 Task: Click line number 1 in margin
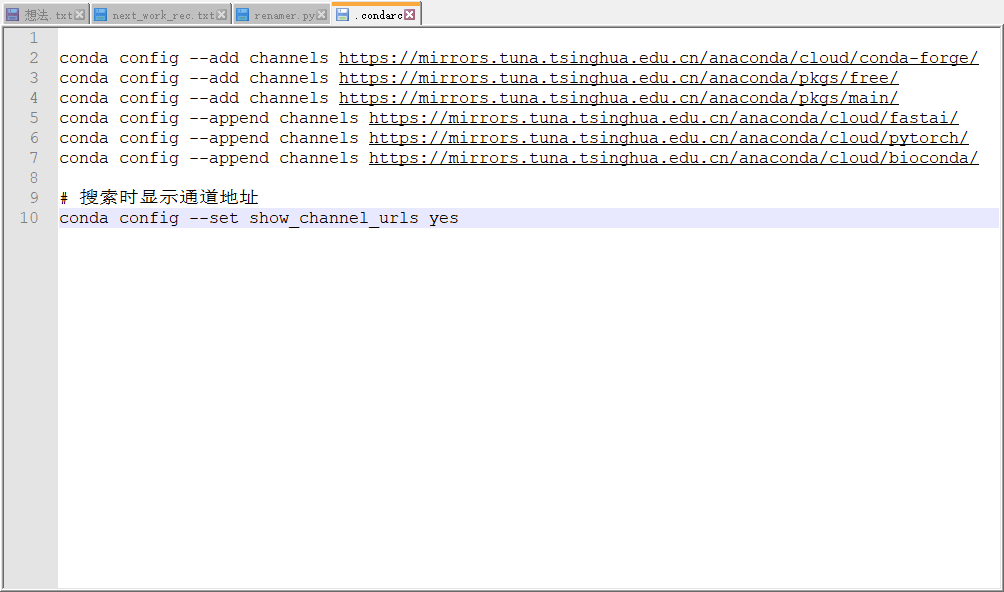point(34,38)
